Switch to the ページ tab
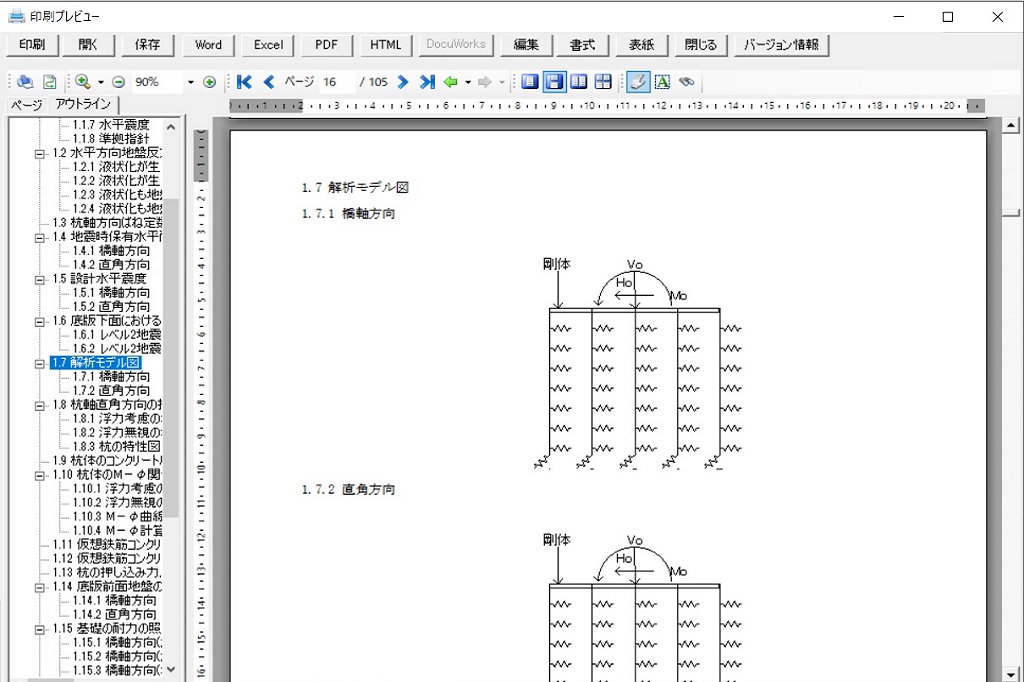Screen dimensions: 1024x682 pyautogui.click(x=26, y=105)
